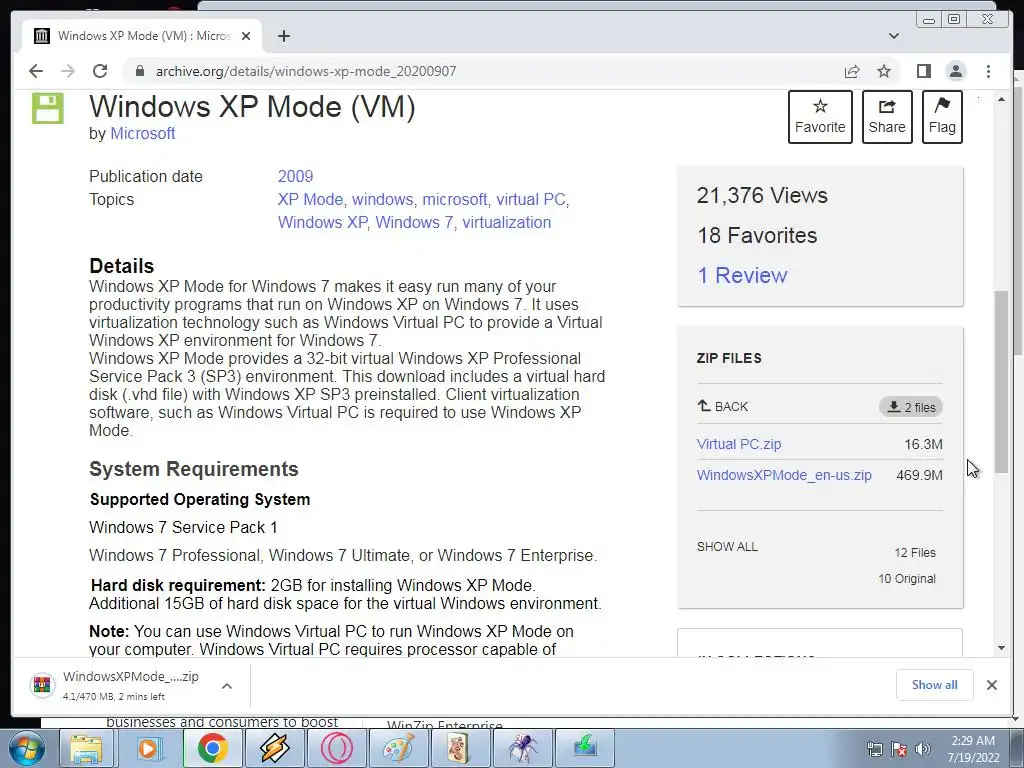Click BACK in the ZIP FILES panel
Viewport: 1024px width, 768px height.
[x=722, y=406]
